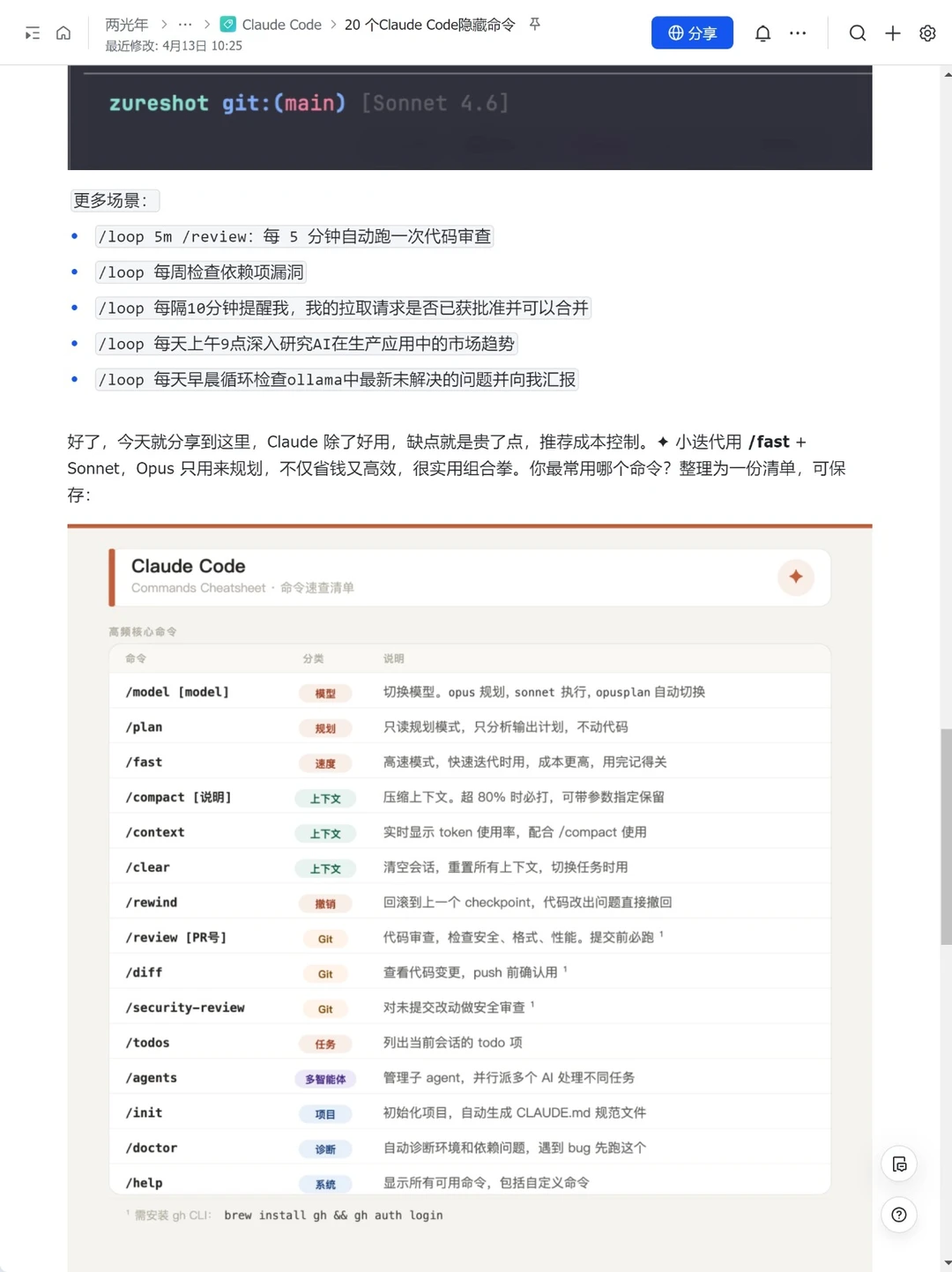Image resolution: width=952 pixels, height=1272 pixels.
Task: Create new item with plus icon
Action: click(x=892, y=33)
